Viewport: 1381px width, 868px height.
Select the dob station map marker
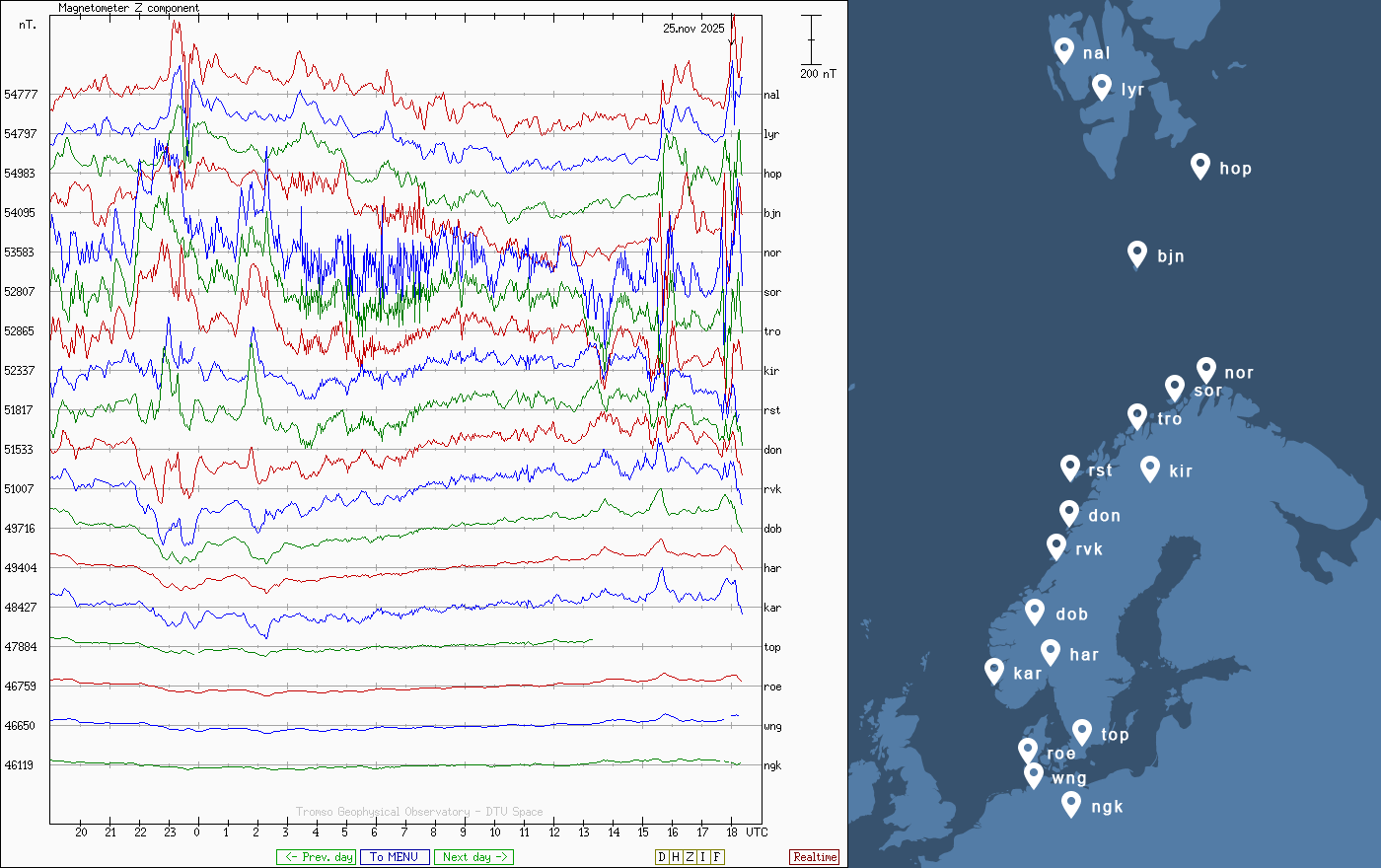pos(1035,613)
